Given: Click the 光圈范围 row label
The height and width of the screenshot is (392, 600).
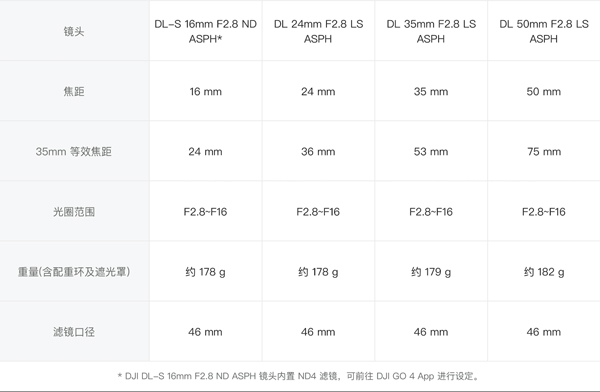Looking at the screenshot, I should tap(74, 212).
